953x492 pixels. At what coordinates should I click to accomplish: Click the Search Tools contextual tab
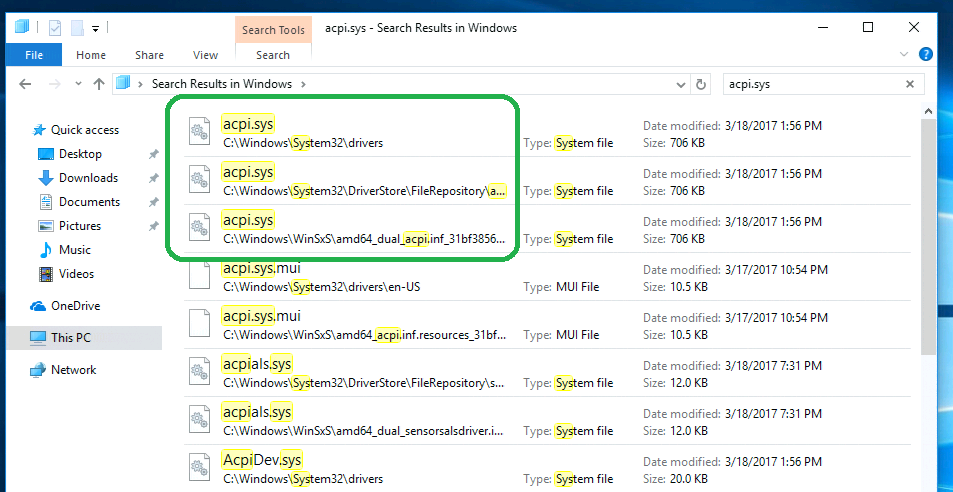point(274,30)
